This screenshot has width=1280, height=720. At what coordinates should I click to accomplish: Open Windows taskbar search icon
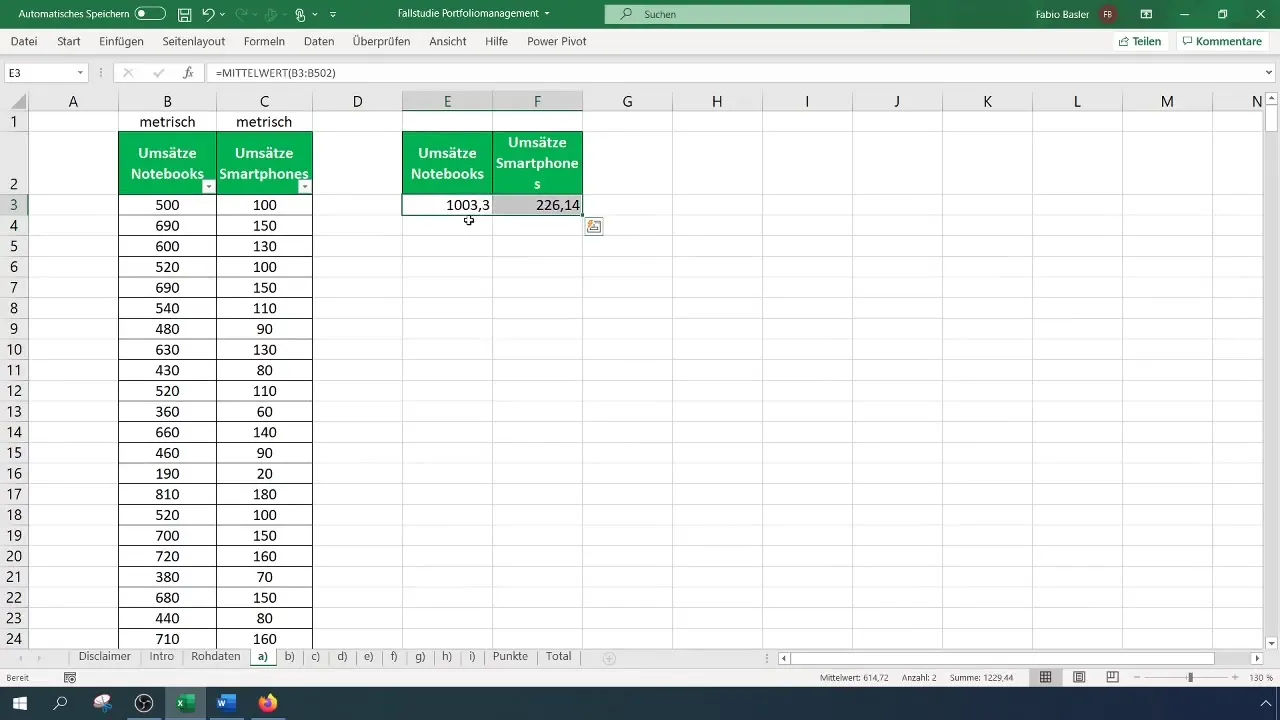(60, 703)
